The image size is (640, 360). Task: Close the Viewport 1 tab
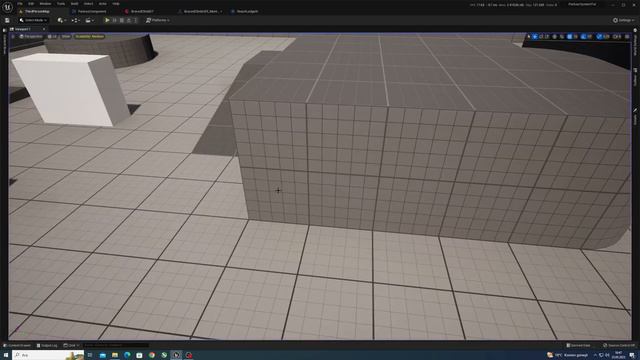pos(44,29)
